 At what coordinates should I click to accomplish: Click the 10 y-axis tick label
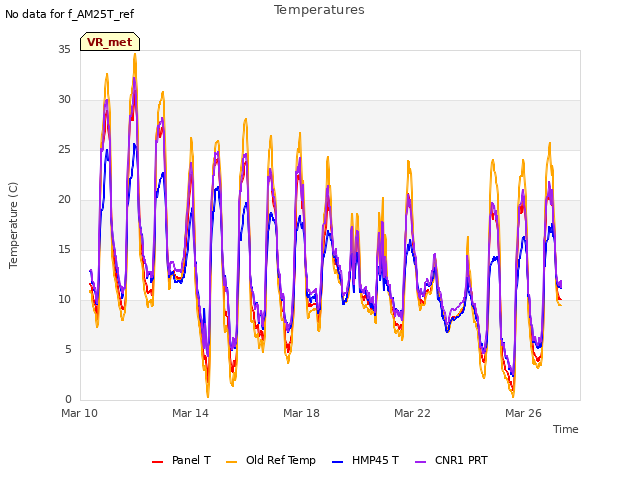(64, 300)
